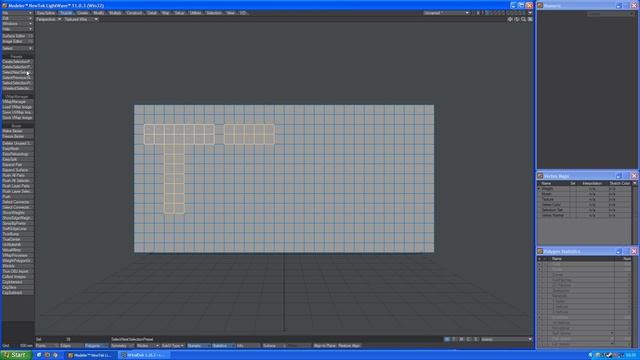Select Weight row in Vertex Maps
Screen dimensions: 640x360
coord(584,189)
